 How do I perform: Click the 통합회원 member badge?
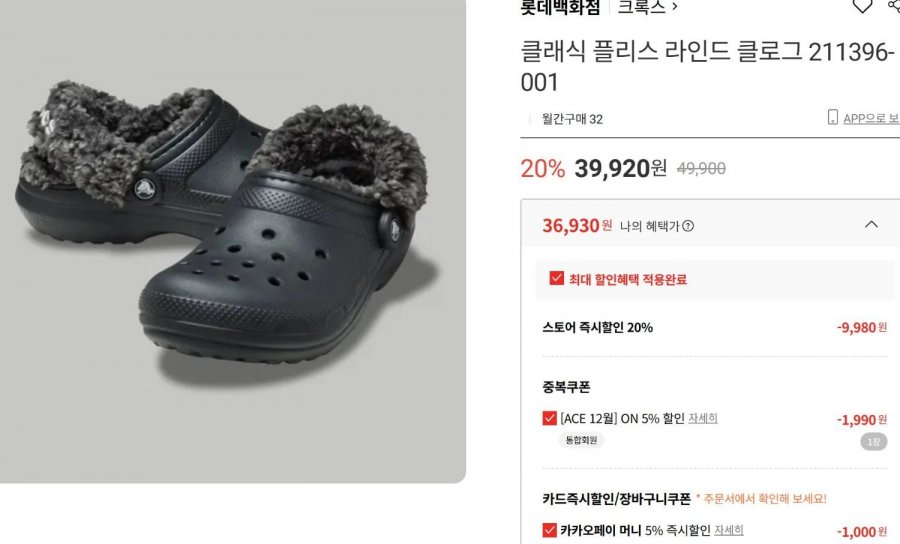(x=581, y=440)
